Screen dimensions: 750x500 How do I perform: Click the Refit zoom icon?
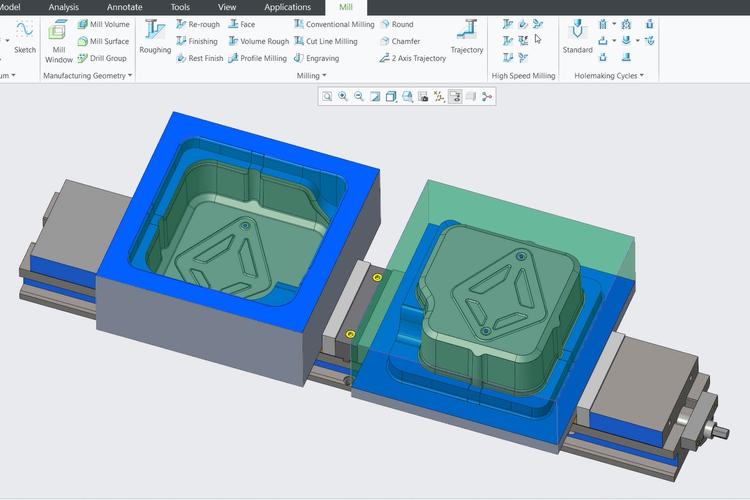coord(327,97)
